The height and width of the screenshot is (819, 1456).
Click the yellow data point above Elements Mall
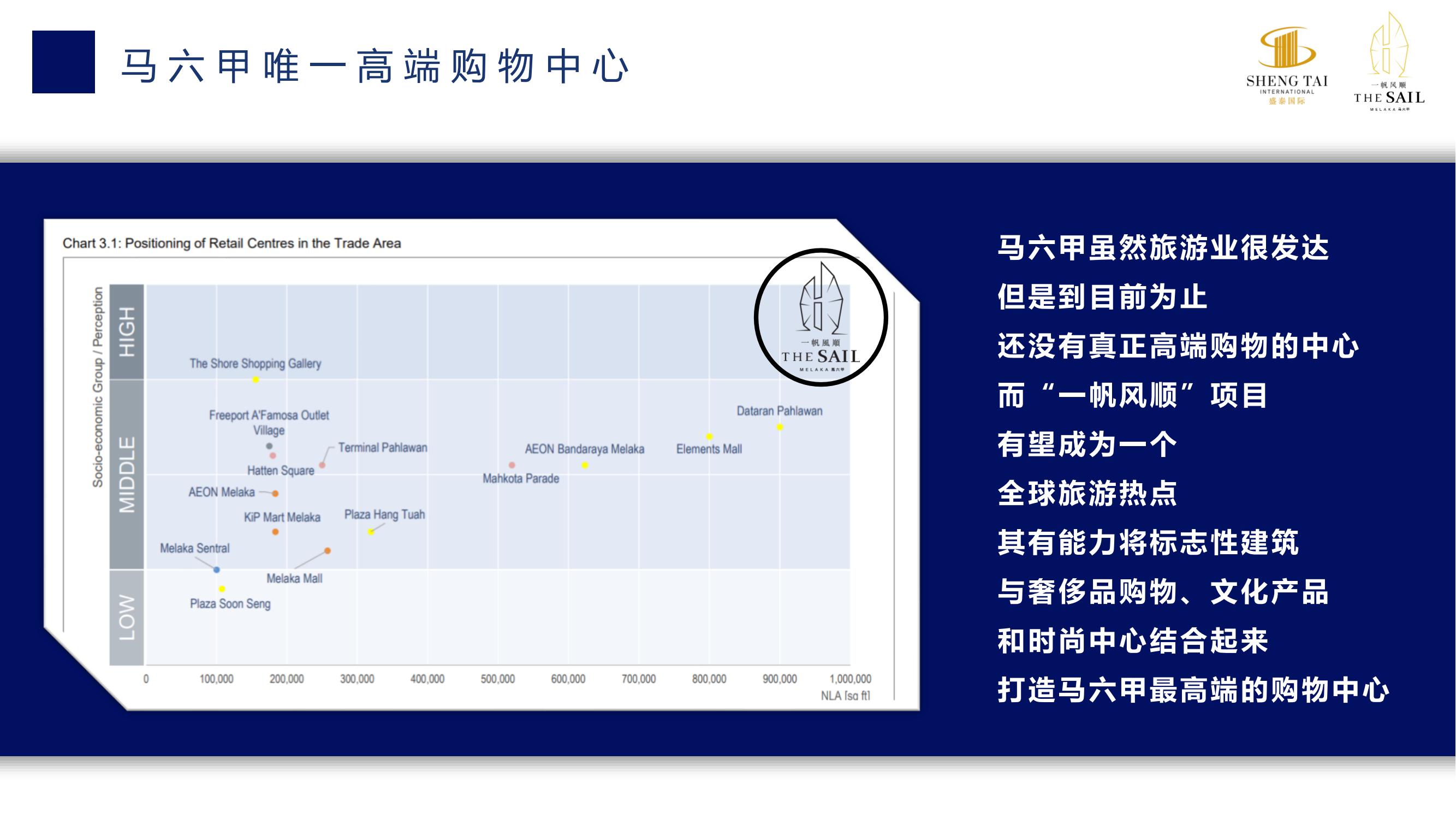(709, 436)
